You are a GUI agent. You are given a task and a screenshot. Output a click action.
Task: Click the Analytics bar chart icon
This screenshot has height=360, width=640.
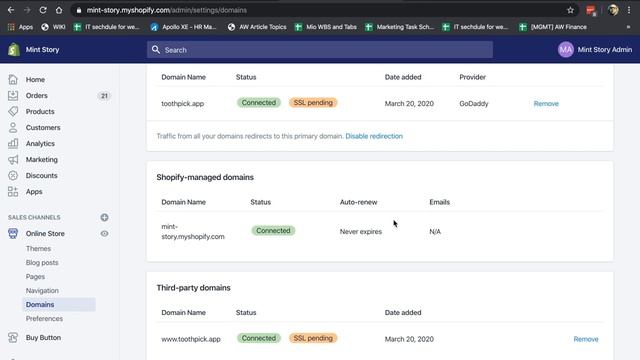coord(13,143)
